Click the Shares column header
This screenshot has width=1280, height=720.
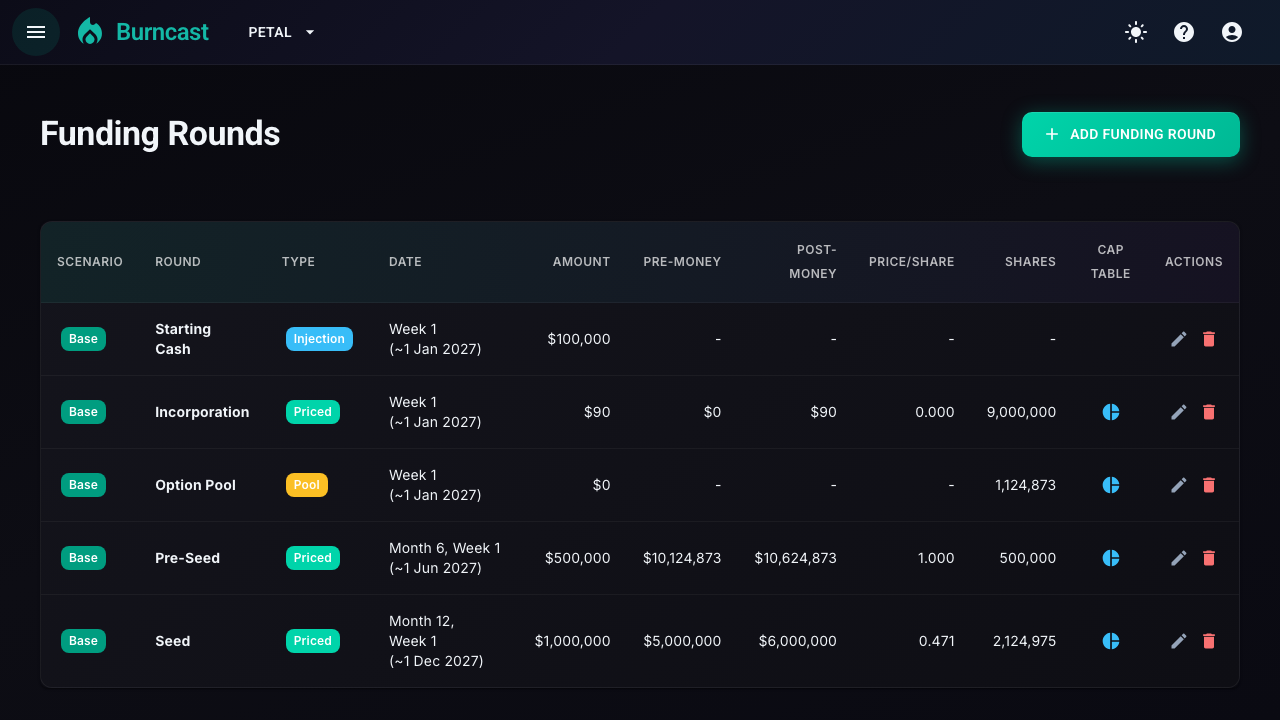(1030, 262)
